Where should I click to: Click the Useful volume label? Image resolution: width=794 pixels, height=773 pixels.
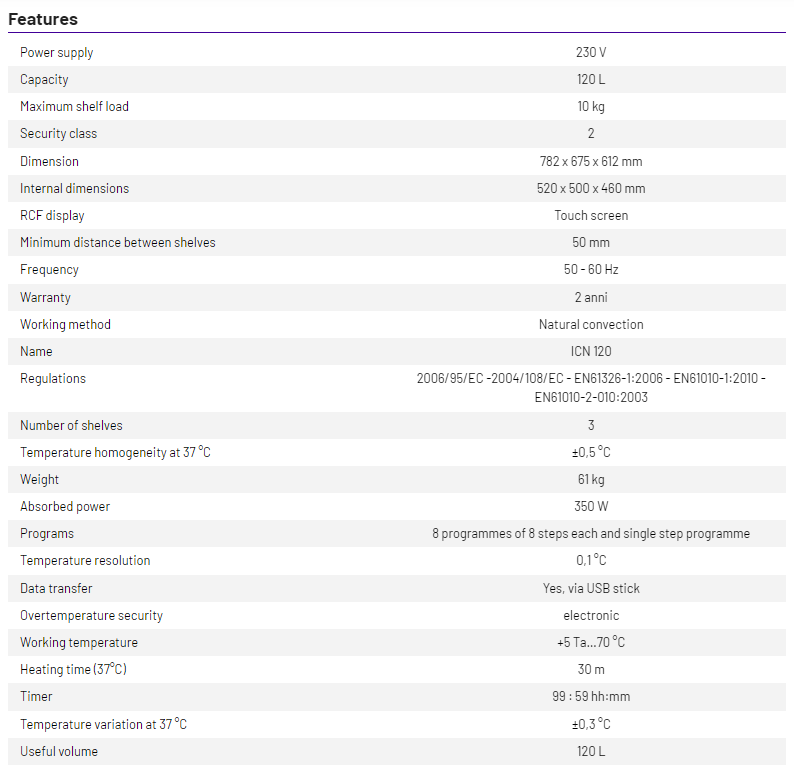click(59, 751)
